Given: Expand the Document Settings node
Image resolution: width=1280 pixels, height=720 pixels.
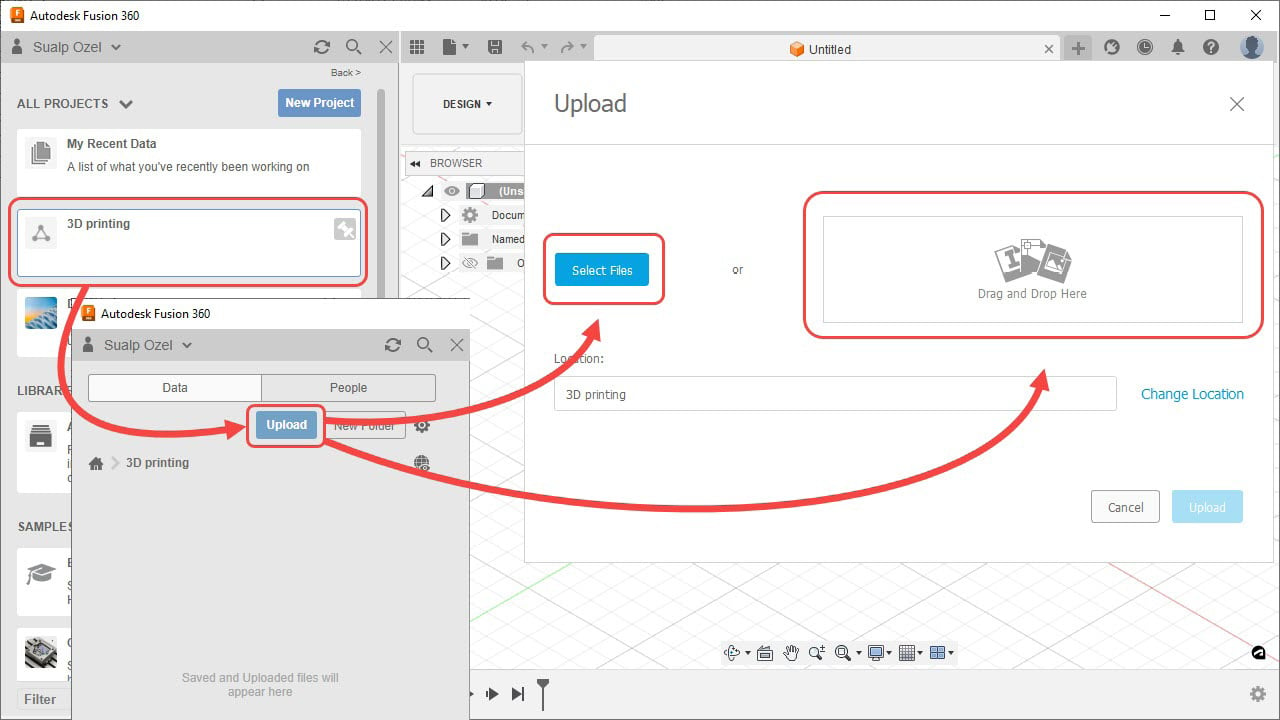Looking at the screenshot, I should pos(446,215).
